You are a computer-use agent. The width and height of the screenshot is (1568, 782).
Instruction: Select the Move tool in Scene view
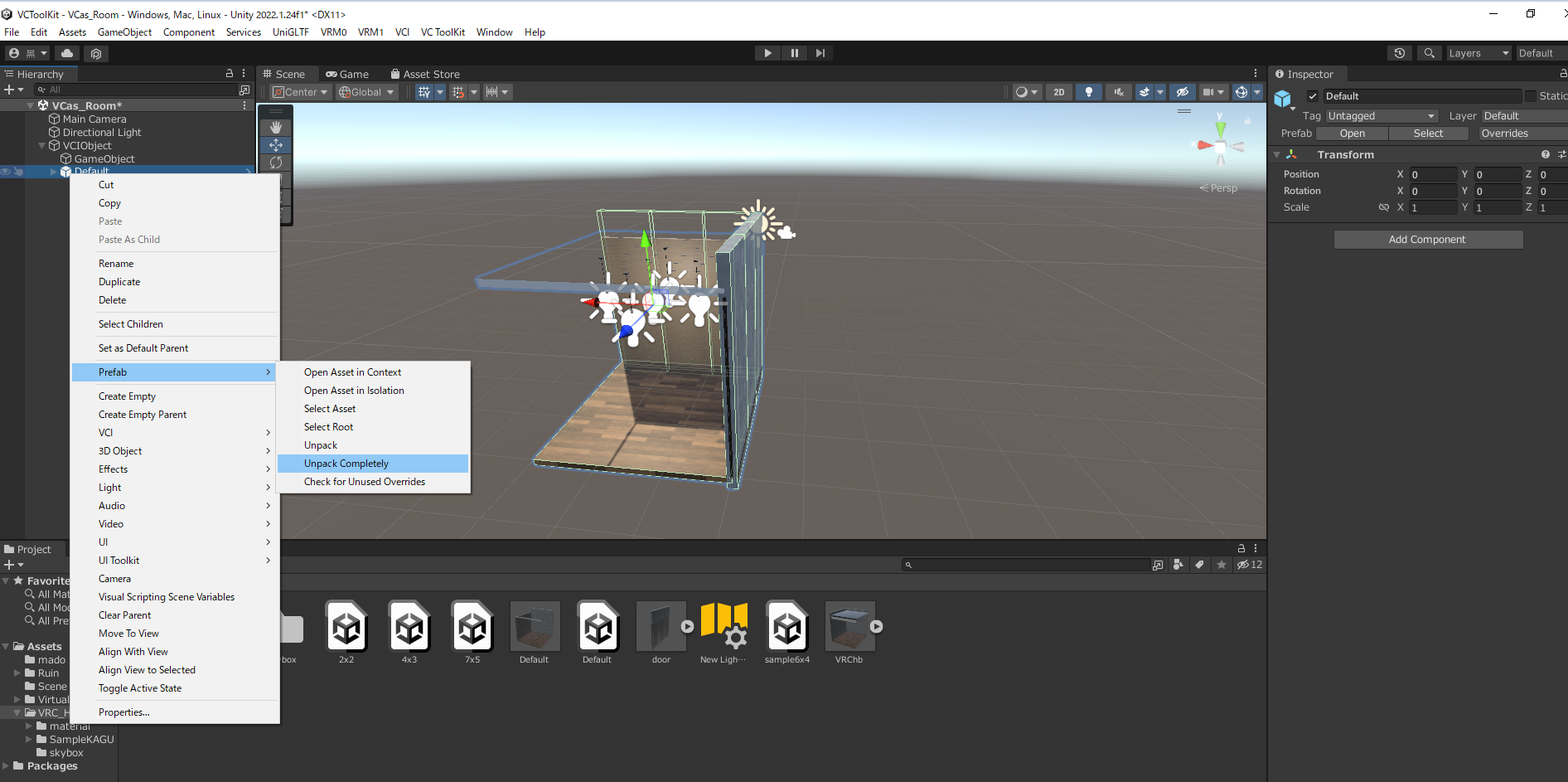point(276,145)
